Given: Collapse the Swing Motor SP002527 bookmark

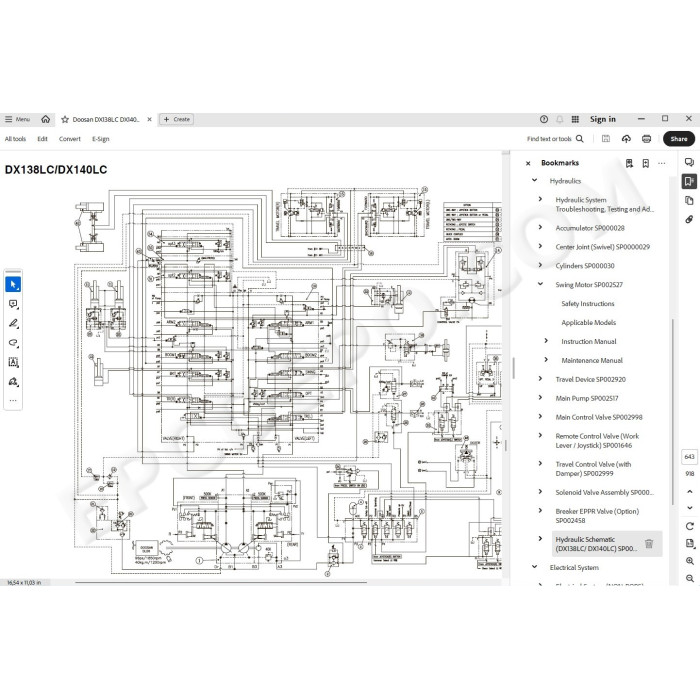Looking at the screenshot, I should 540,284.
